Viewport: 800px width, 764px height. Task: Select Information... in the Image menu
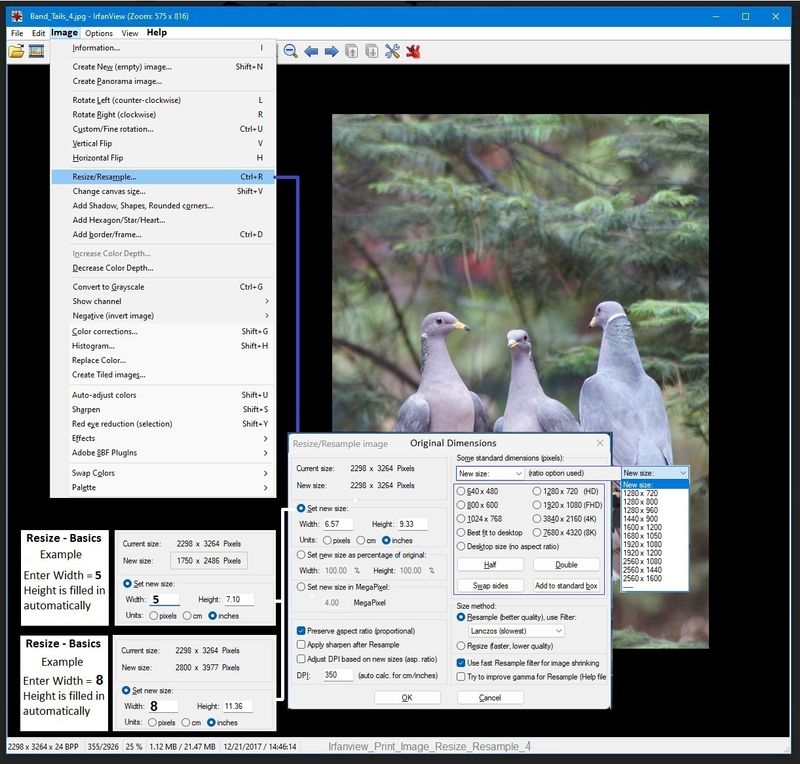[x=163, y=47]
